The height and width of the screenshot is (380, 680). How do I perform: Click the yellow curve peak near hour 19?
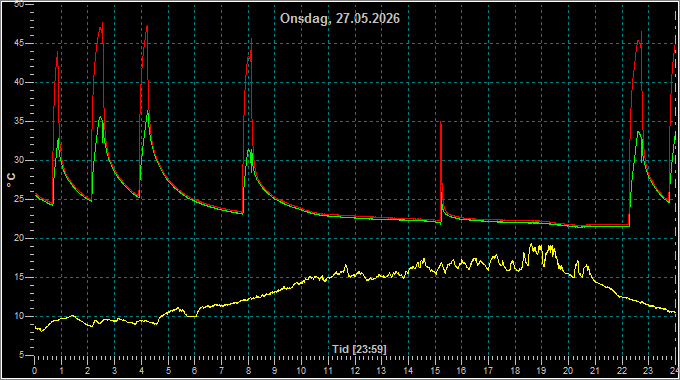[x=531, y=245]
